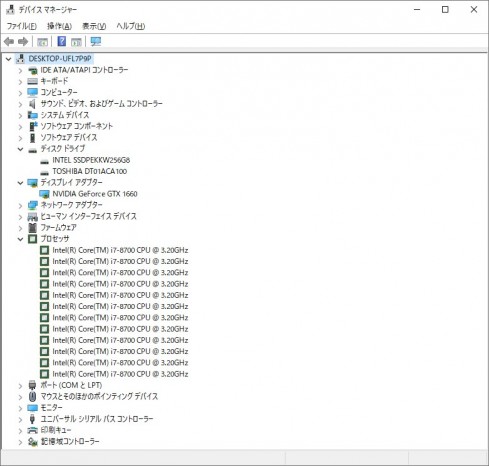This screenshot has height=466, width=489.
Task: Click the USB icon for ユニバーサル シリアル バス コントローラー
Action: [x=32, y=419]
